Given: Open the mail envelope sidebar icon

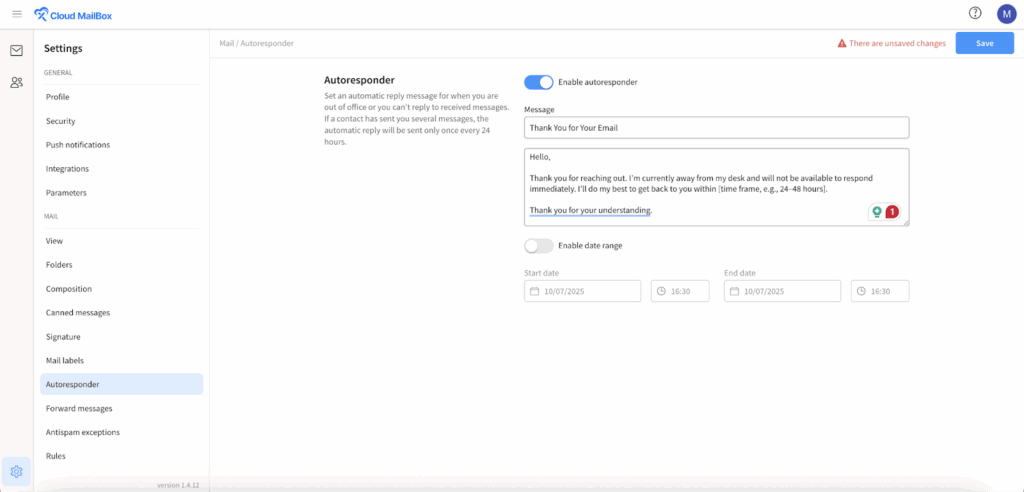Looking at the screenshot, I should pos(16,51).
